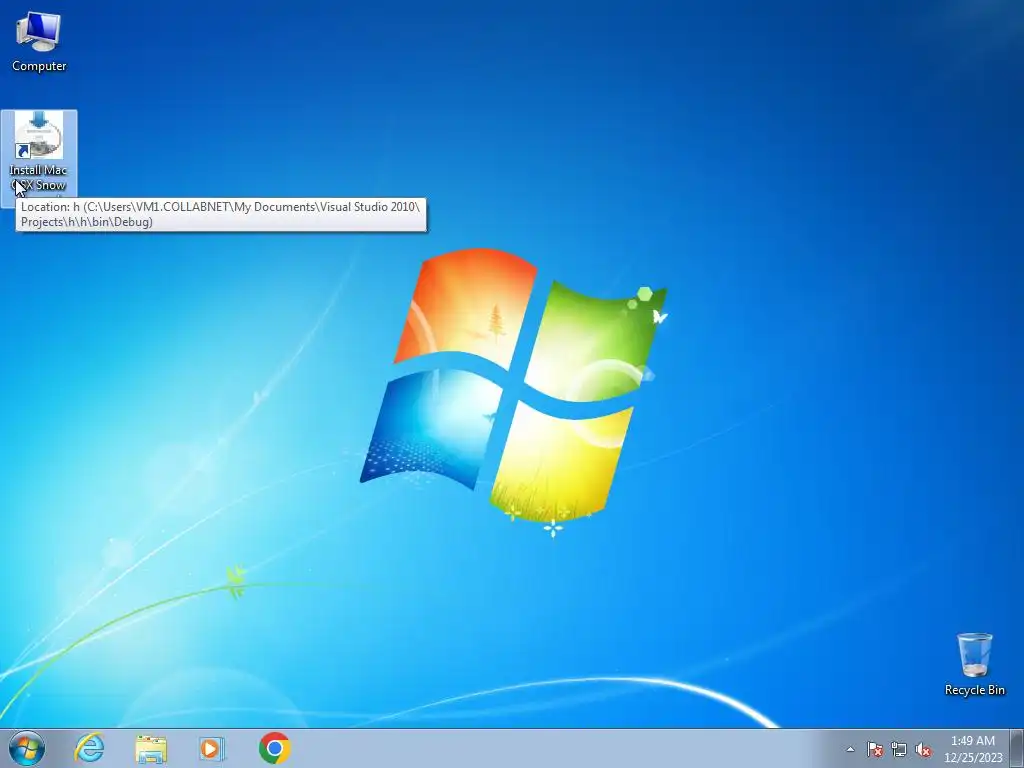Open network status tray icon
Viewport: 1024px width, 768px height.
point(899,749)
